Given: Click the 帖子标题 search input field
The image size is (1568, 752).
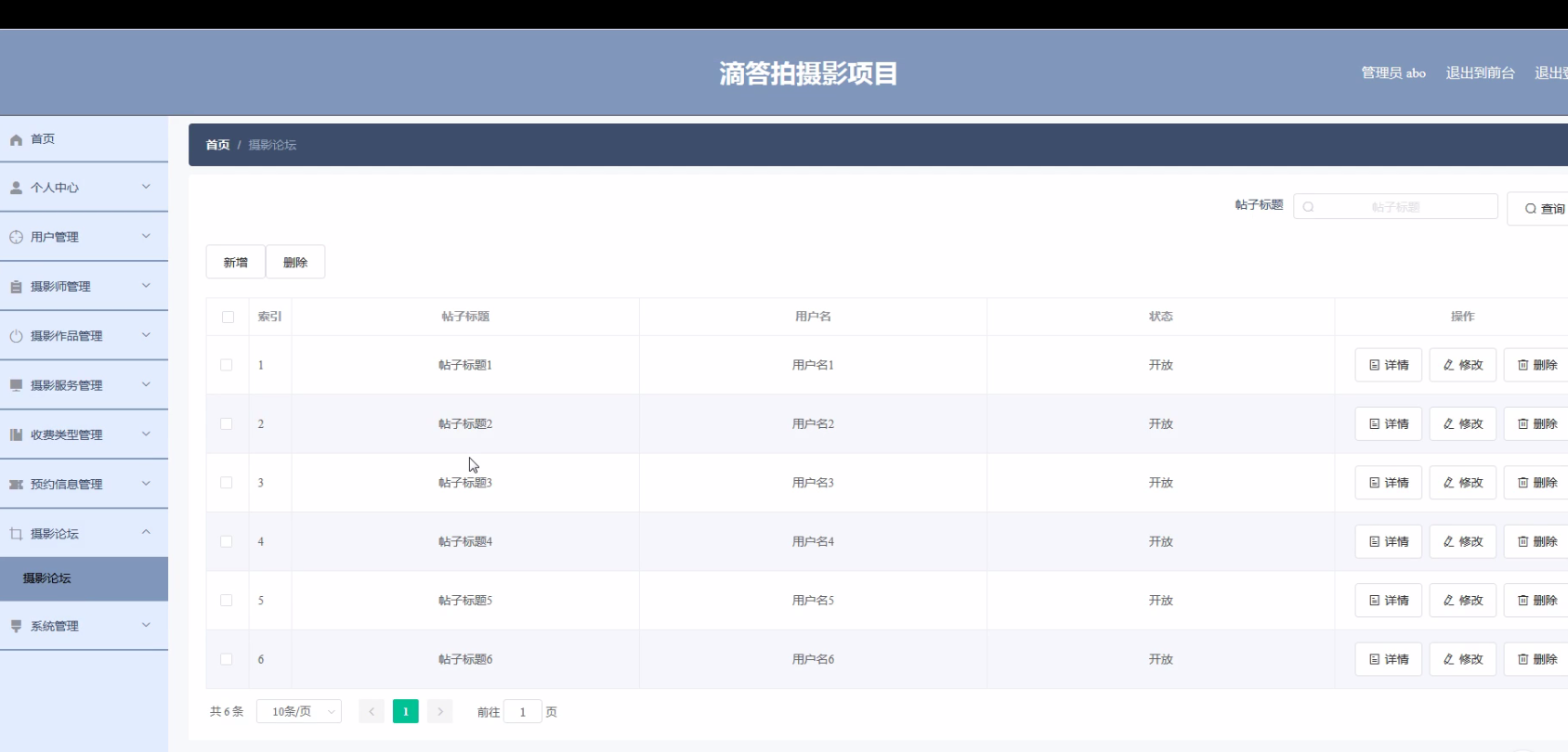Looking at the screenshot, I should pyautogui.click(x=1404, y=207).
